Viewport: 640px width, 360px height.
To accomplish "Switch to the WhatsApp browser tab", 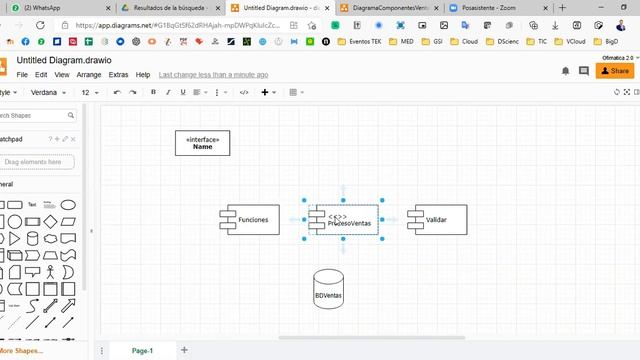I will click(x=60, y=8).
